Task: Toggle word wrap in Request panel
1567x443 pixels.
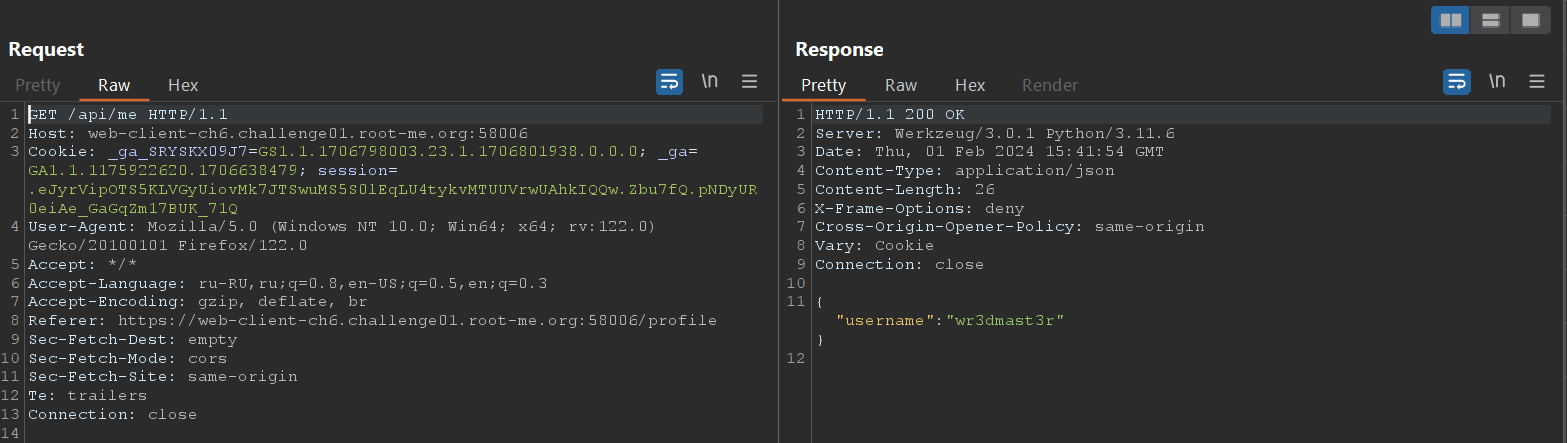Action: [x=669, y=82]
